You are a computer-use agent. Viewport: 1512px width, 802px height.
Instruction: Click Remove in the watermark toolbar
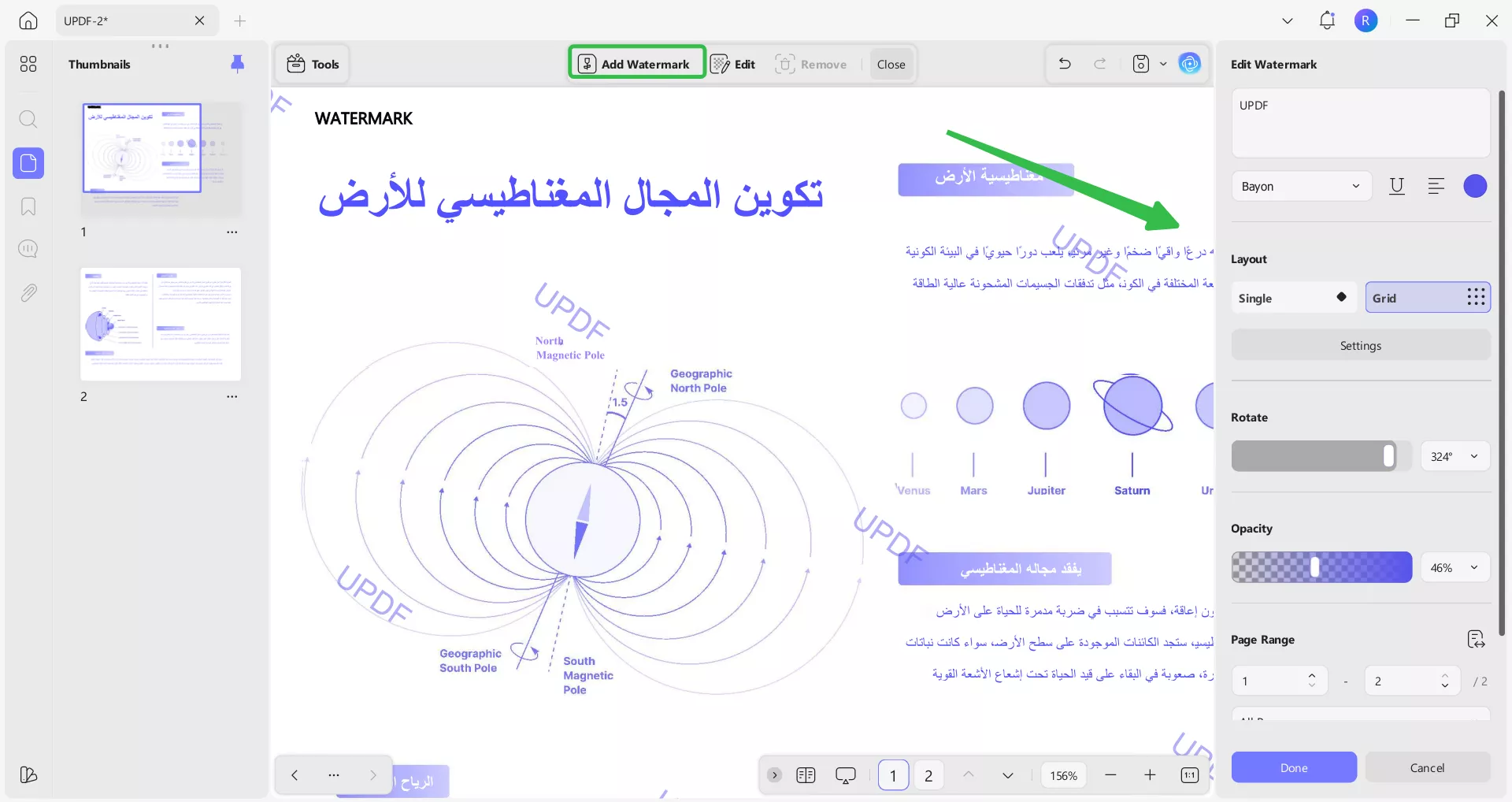(x=811, y=64)
